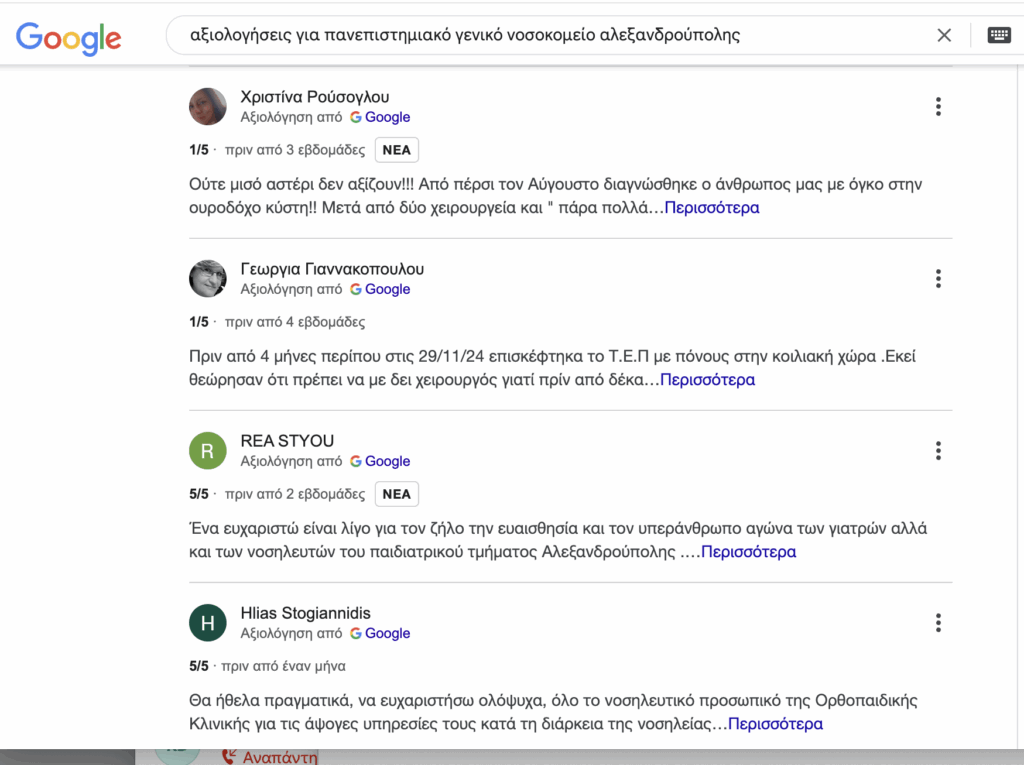Expand Hlias Stogiannidis review with Περισσότερα
The image size is (1024, 765).
(x=775, y=724)
